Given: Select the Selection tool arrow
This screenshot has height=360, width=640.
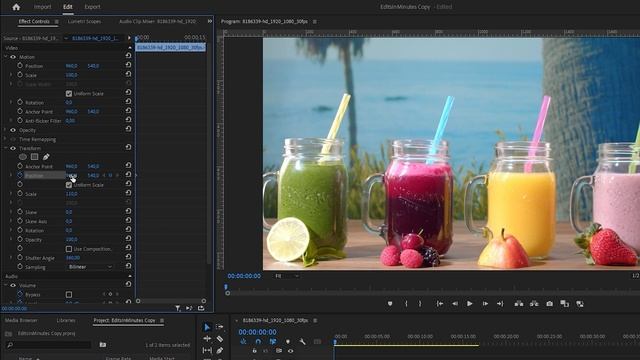Looking at the screenshot, I should click(x=207, y=327).
